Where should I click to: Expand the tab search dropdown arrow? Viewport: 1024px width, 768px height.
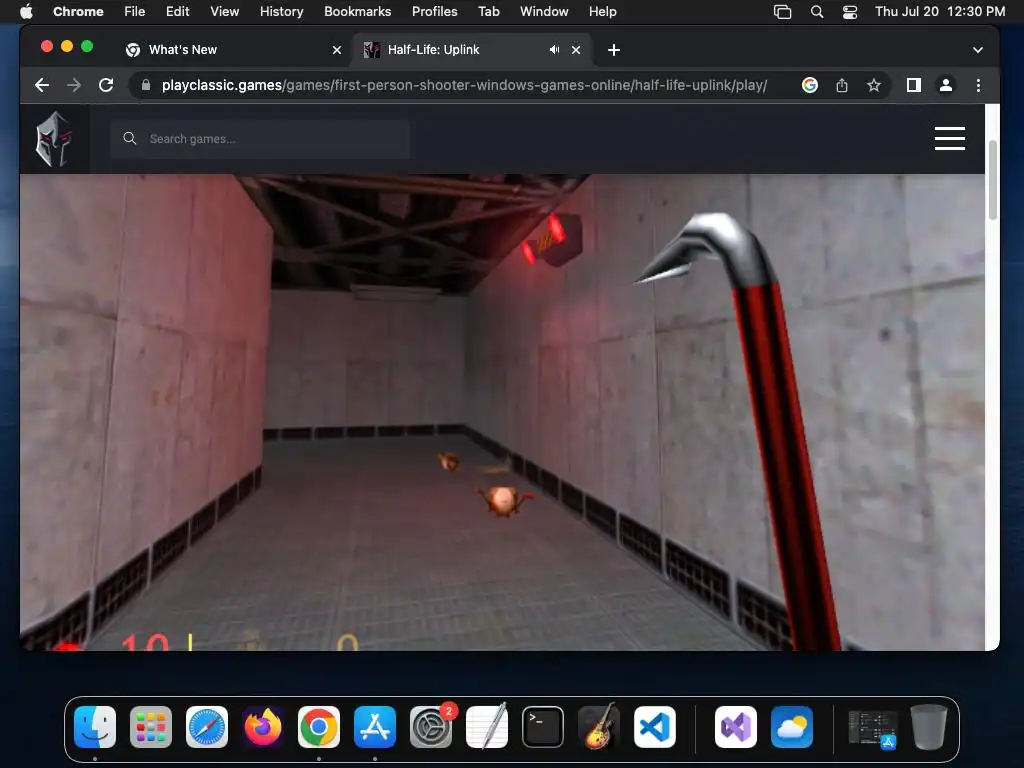(978, 50)
